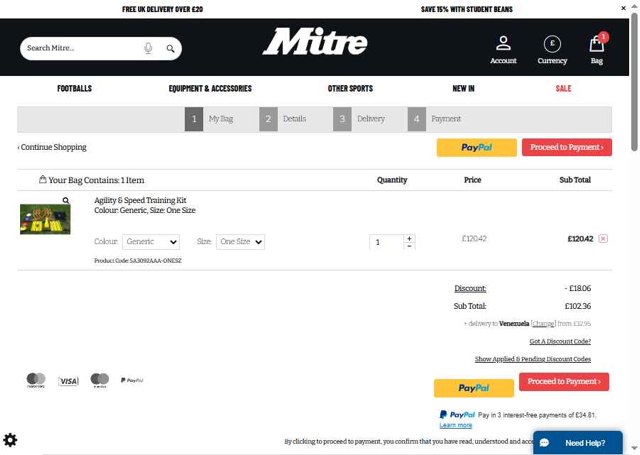
Task: Select step 3 Delivery
Action: point(359,119)
